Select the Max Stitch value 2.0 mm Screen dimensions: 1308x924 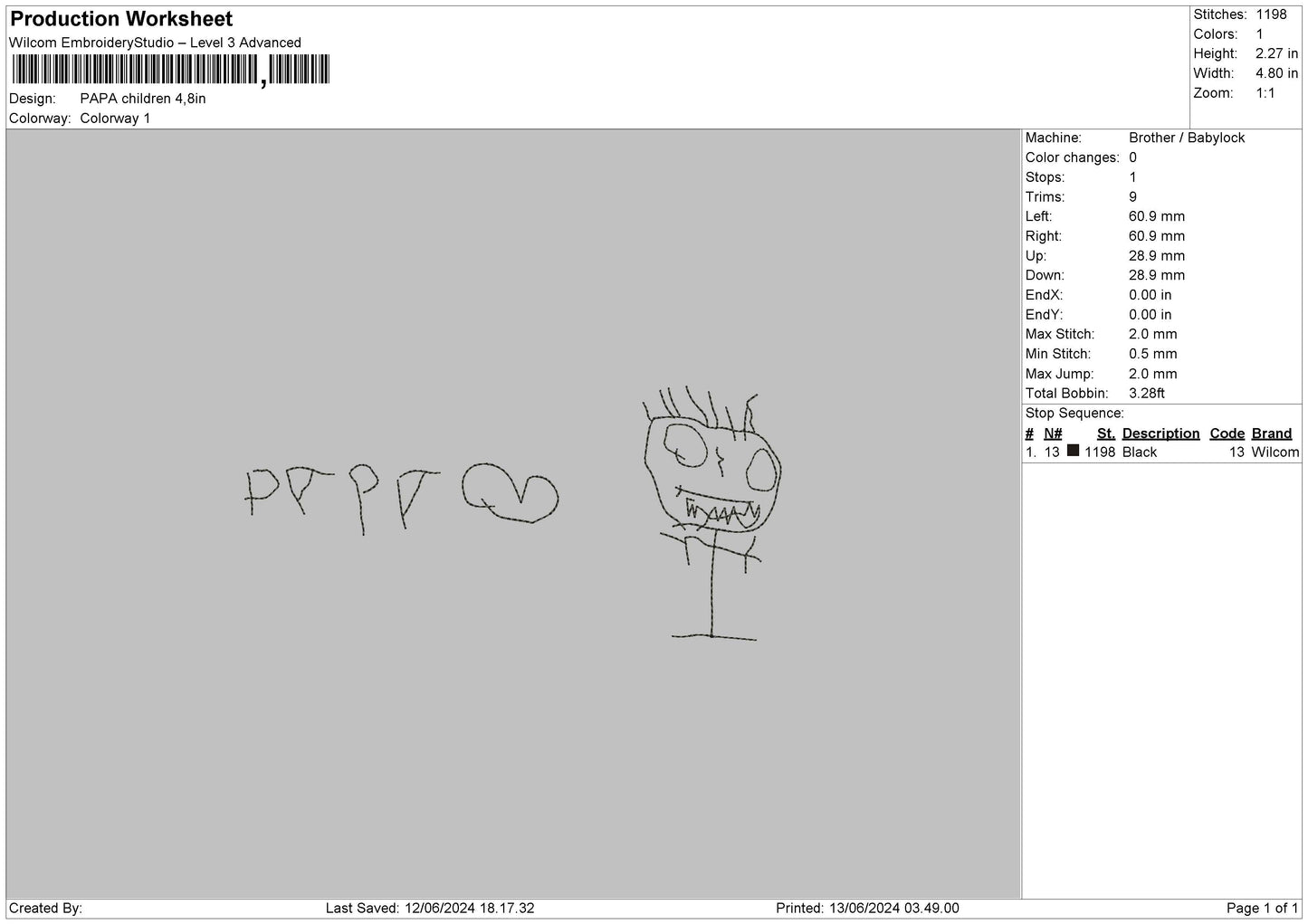[1153, 335]
